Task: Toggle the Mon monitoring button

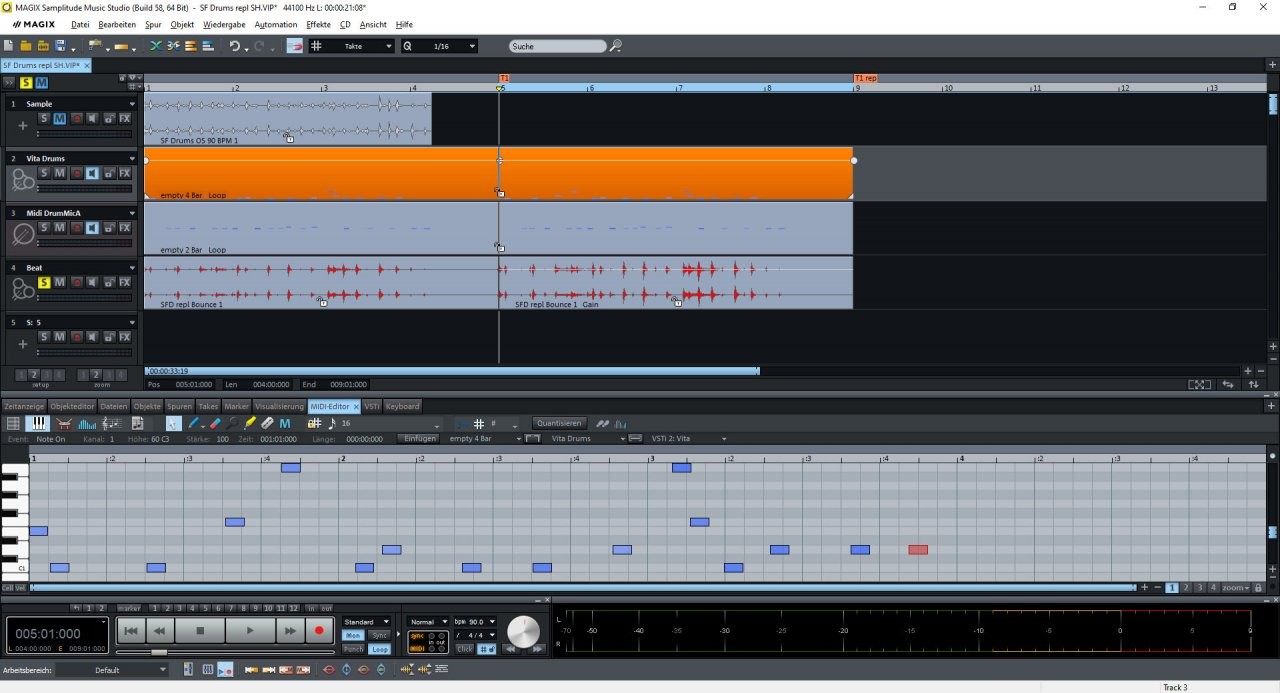Action: 353,635
